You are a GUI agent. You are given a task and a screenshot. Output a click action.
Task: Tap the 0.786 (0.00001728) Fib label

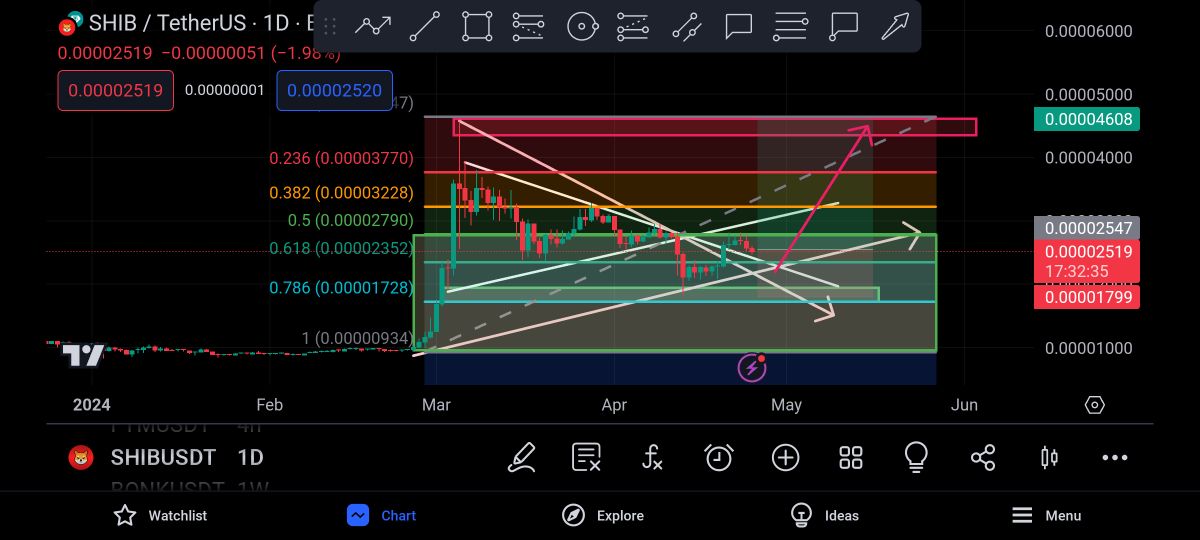(x=341, y=288)
